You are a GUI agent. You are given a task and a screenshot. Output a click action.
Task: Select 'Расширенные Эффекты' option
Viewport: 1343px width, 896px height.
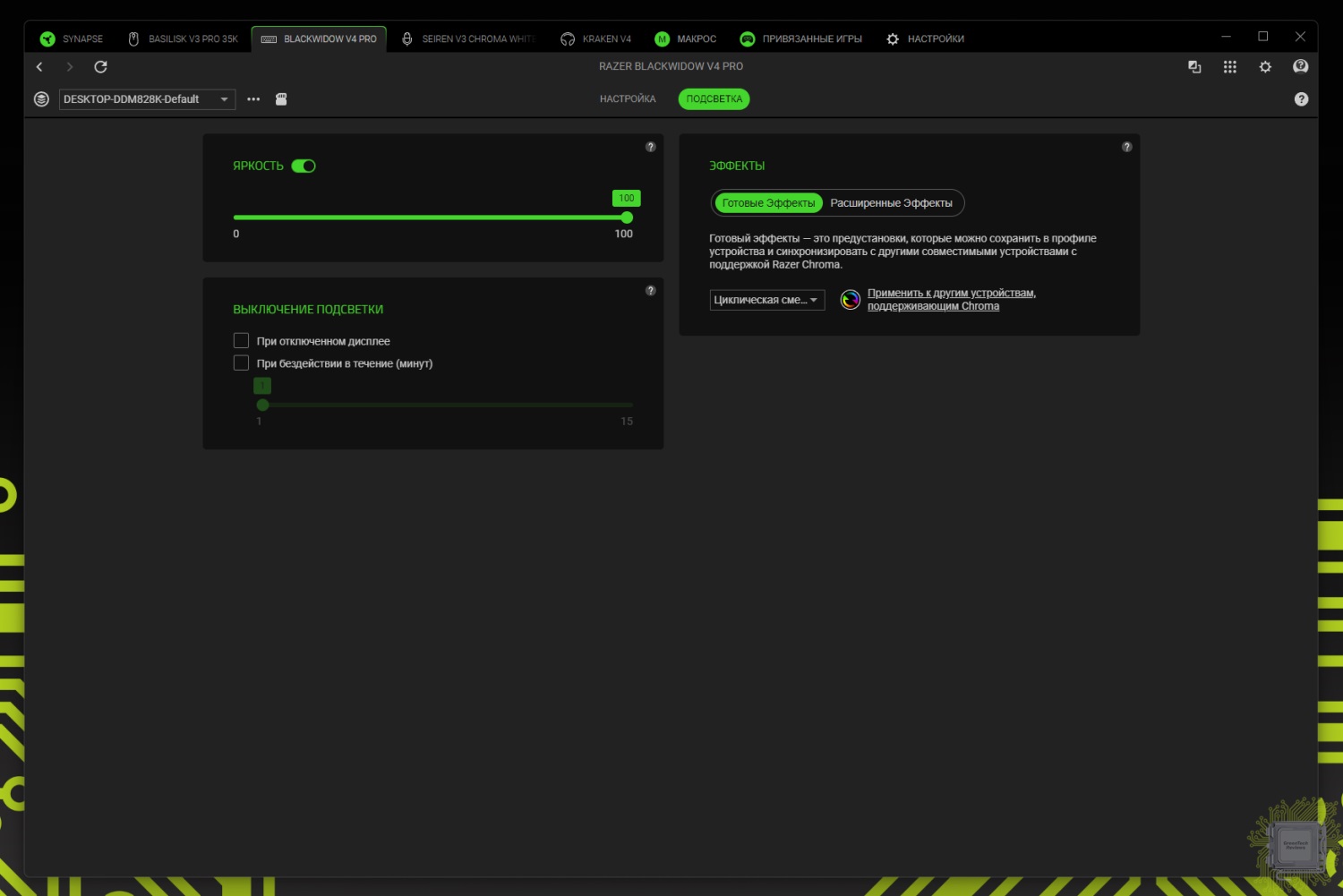click(891, 203)
